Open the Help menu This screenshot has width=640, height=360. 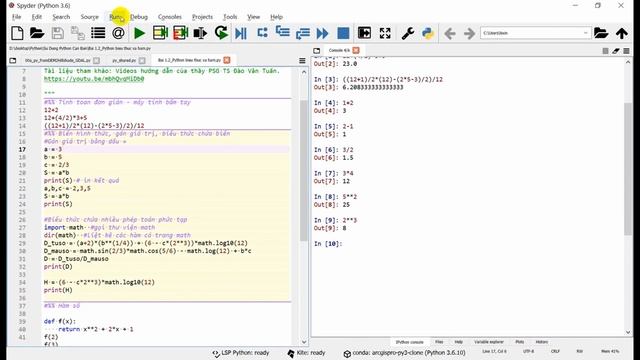point(276,17)
